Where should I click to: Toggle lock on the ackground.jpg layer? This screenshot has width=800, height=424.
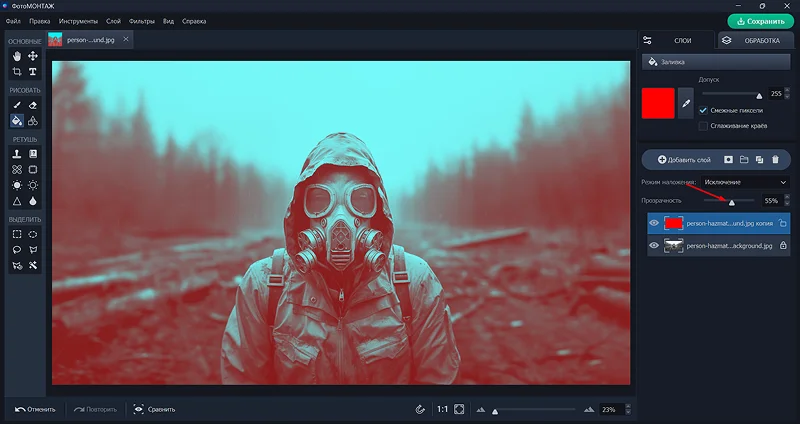click(x=783, y=245)
